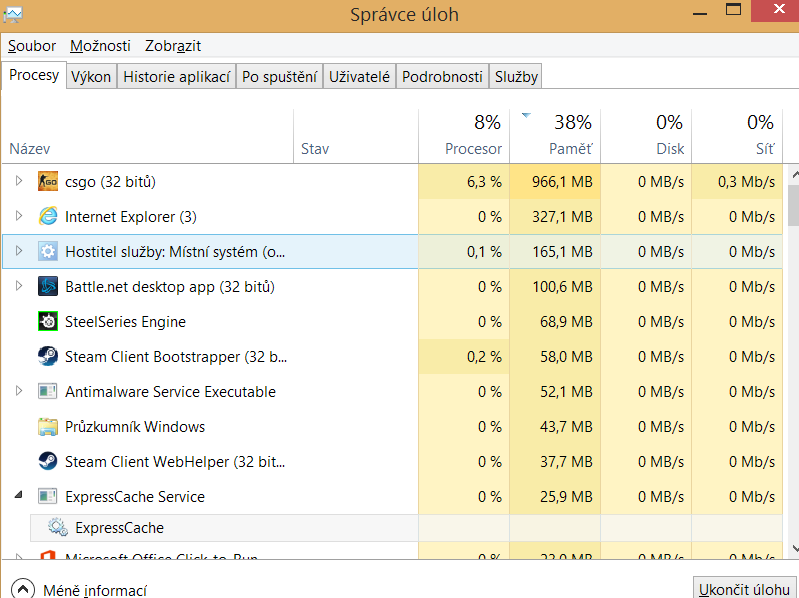The image size is (799, 598).
Task: Switch to the Výkon tab
Action: [91, 77]
